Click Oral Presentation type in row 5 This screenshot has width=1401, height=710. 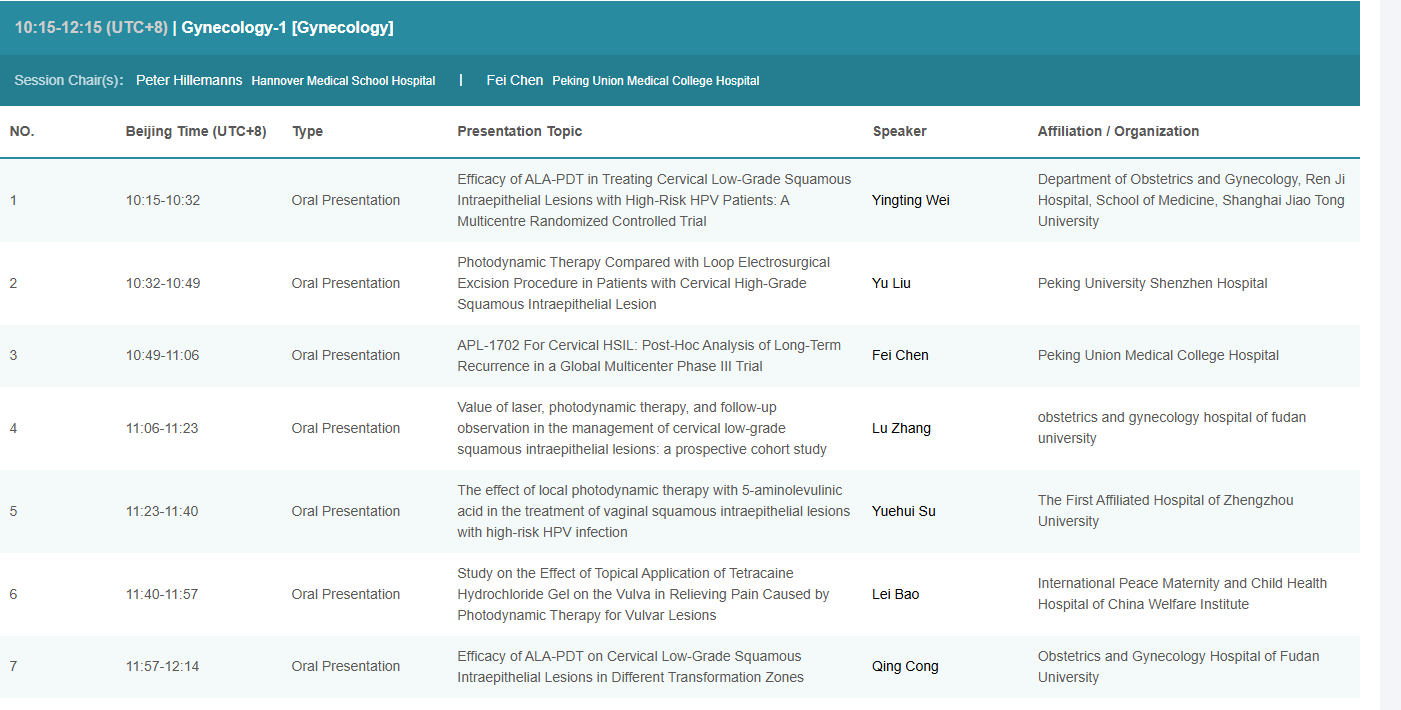[346, 511]
